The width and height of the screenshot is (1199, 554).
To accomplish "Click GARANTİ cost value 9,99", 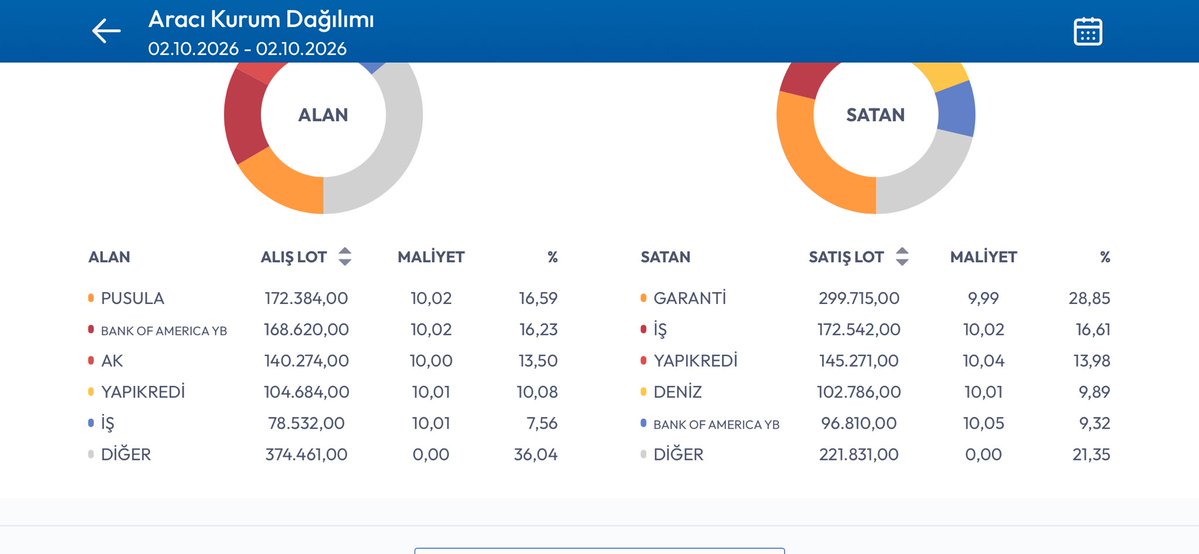I will (983, 298).
